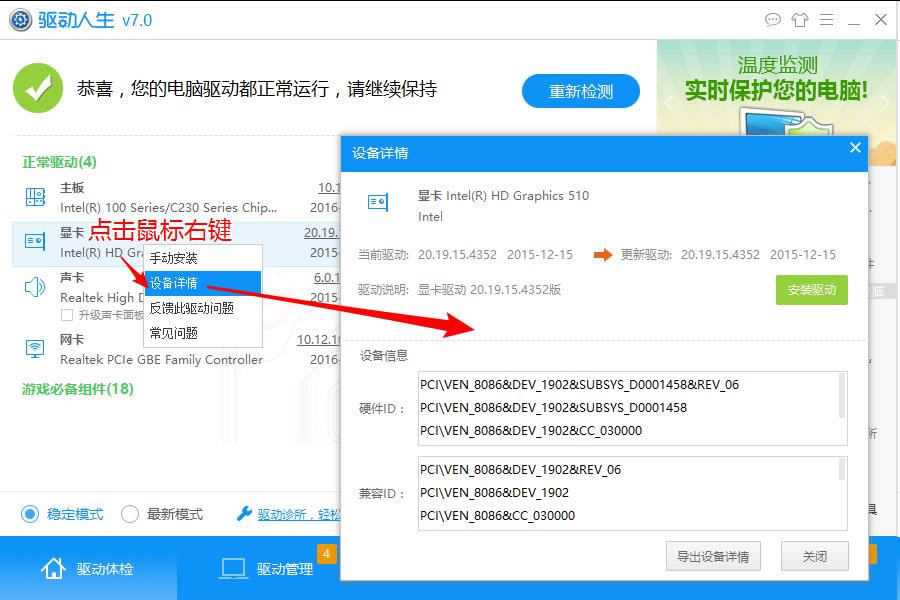This screenshot has width=900, height=600.
Task: Show previous banner with left arrow
Action: click(x=668, y=103)
